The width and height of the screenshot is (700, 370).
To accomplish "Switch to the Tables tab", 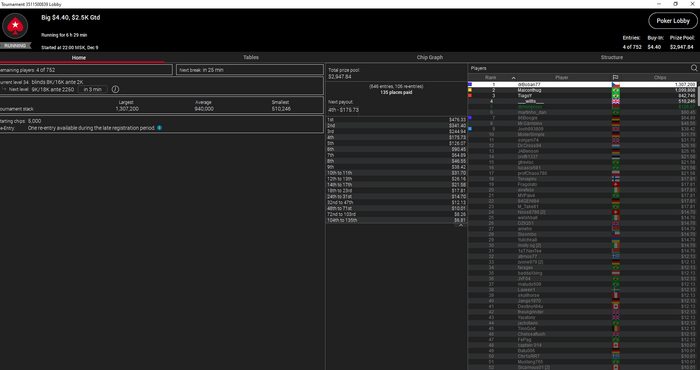I will (x=251, y=58).
